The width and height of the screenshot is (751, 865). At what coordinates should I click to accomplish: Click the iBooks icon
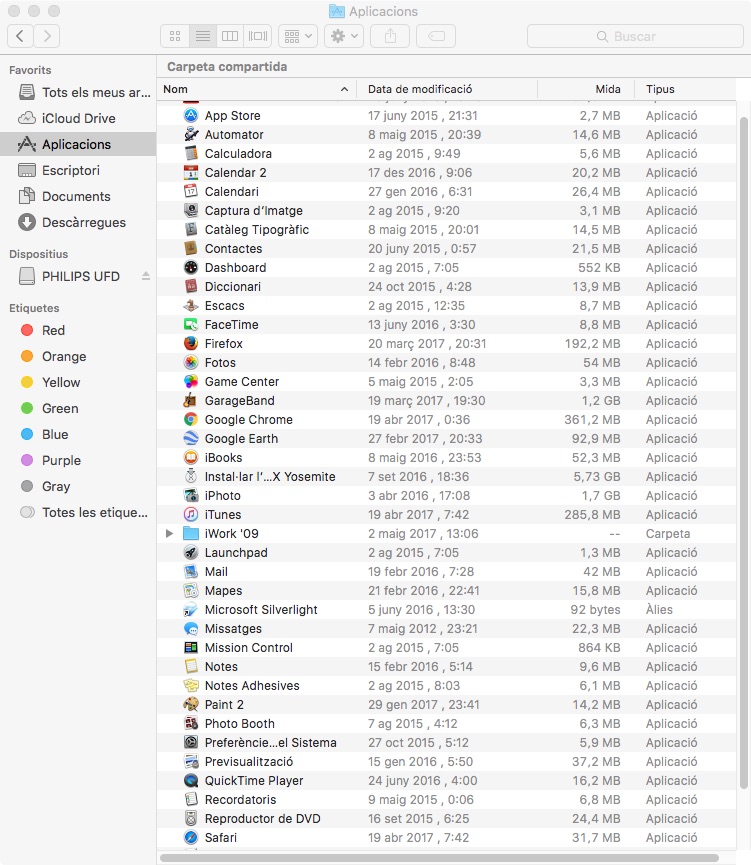(191, 457)
